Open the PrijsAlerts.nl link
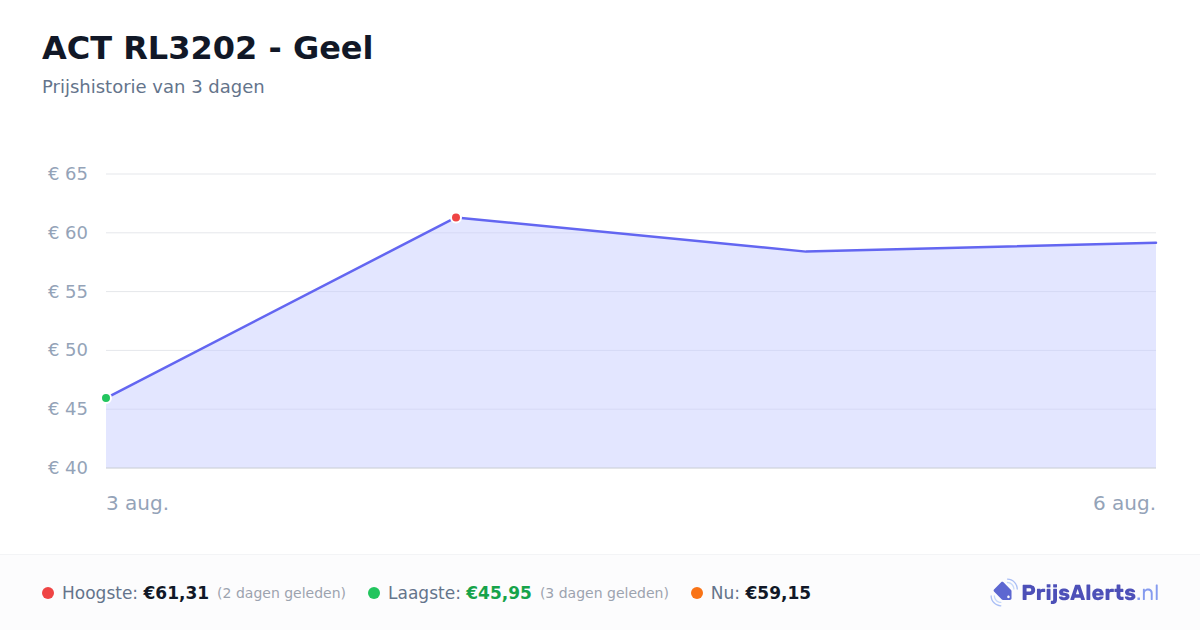Screen dimensions: 1200x630 1090,593
